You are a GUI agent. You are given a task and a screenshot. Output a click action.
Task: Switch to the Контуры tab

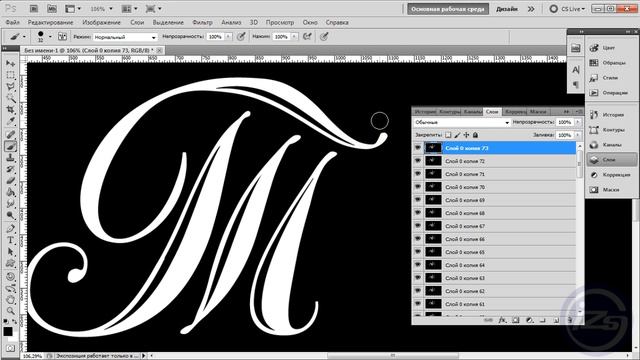point(449,111)
